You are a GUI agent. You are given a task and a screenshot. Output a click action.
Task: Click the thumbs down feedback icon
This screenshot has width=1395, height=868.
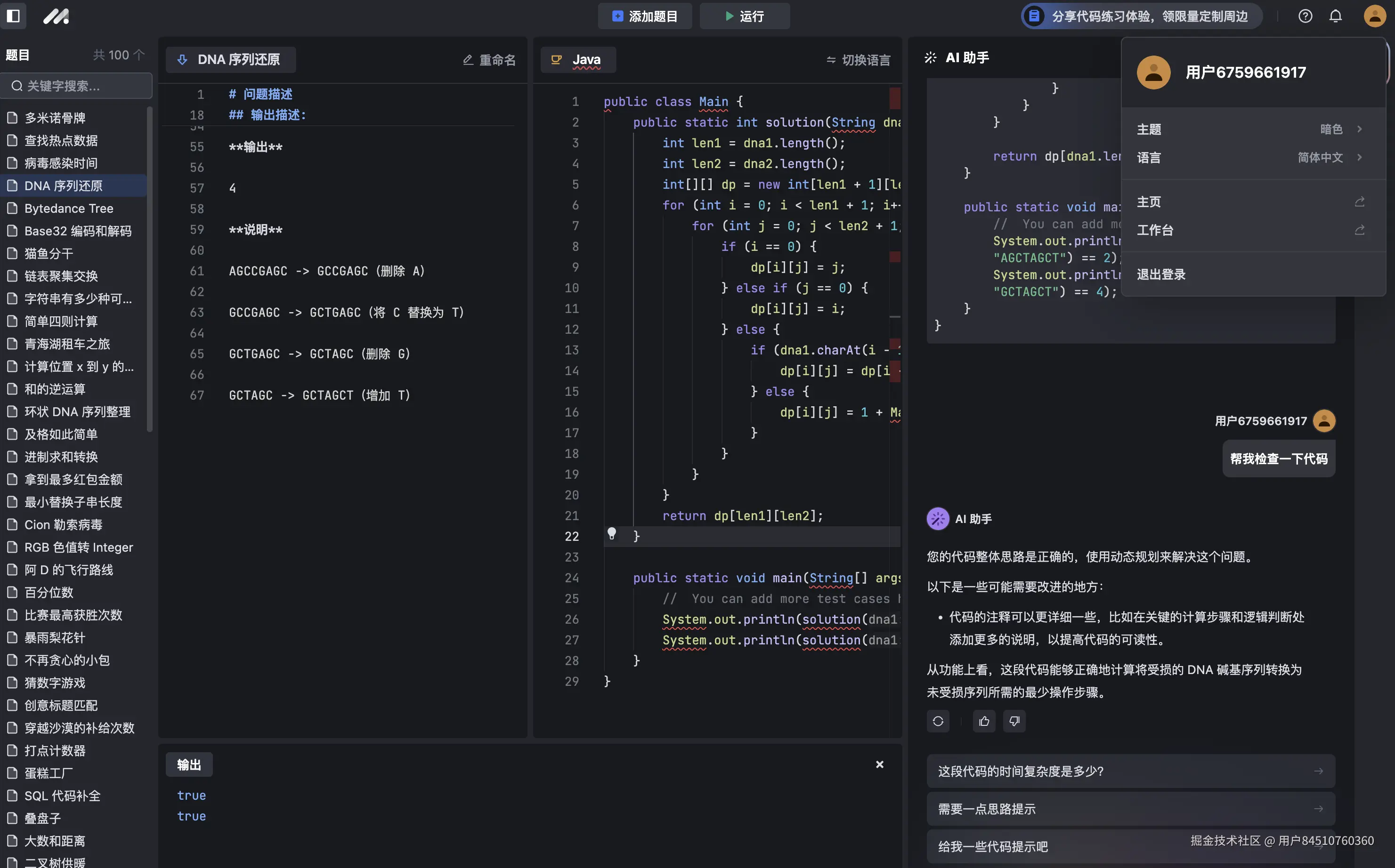[1014, 721]
